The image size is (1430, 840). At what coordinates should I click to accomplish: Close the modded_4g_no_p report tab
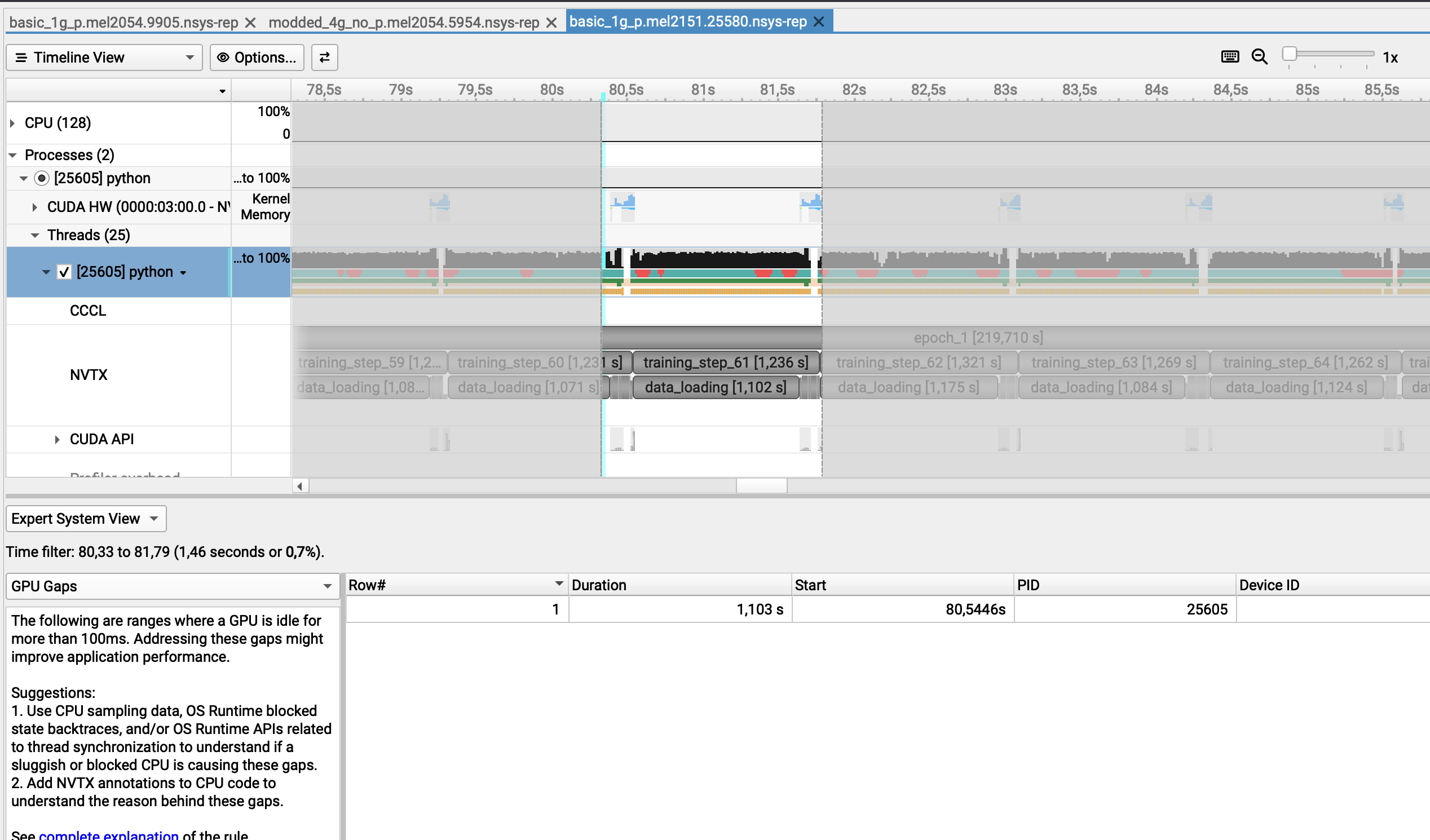pyautogui.click(x=551, y=23)
